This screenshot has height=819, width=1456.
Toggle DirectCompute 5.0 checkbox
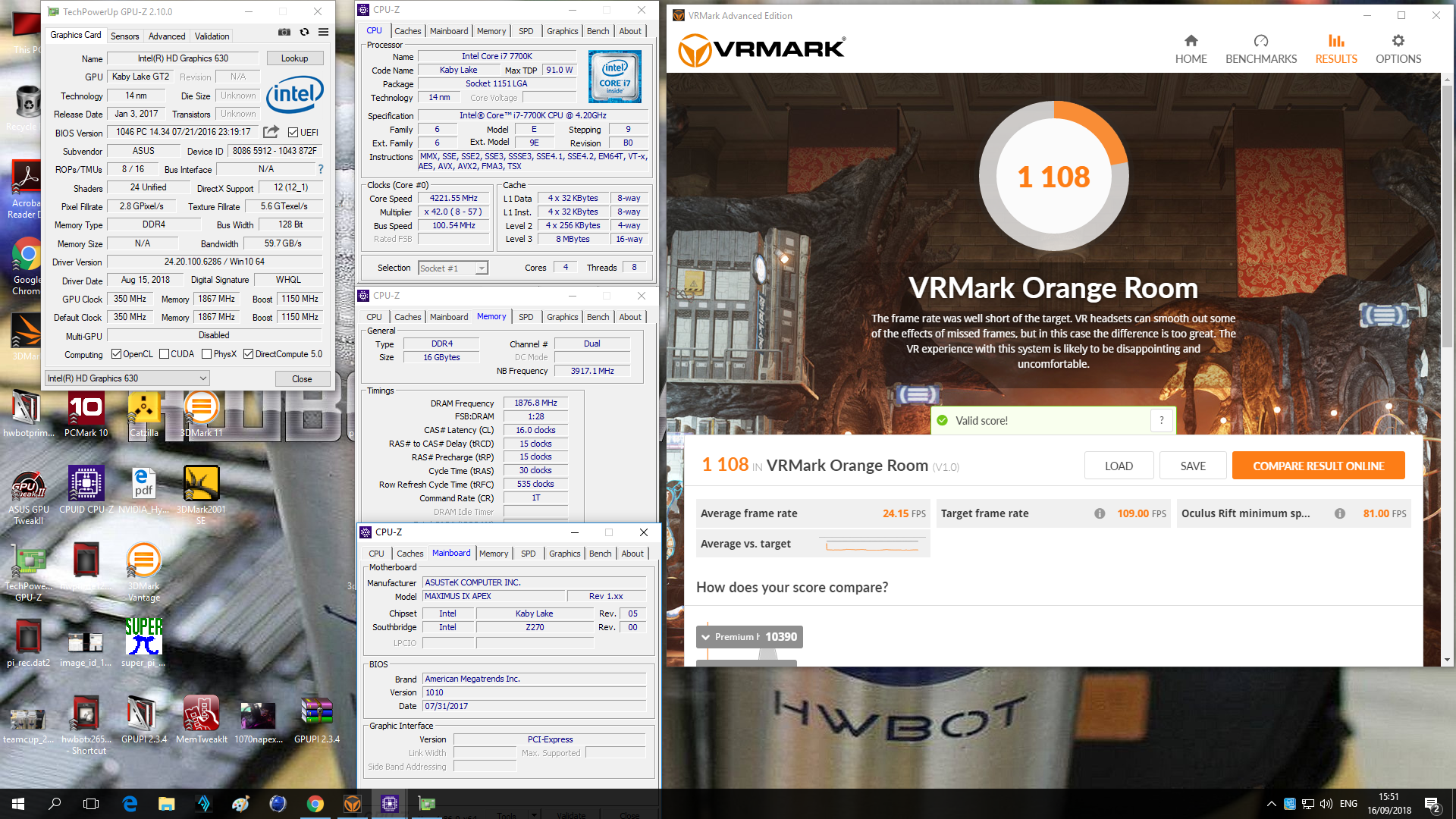(248, 353)
